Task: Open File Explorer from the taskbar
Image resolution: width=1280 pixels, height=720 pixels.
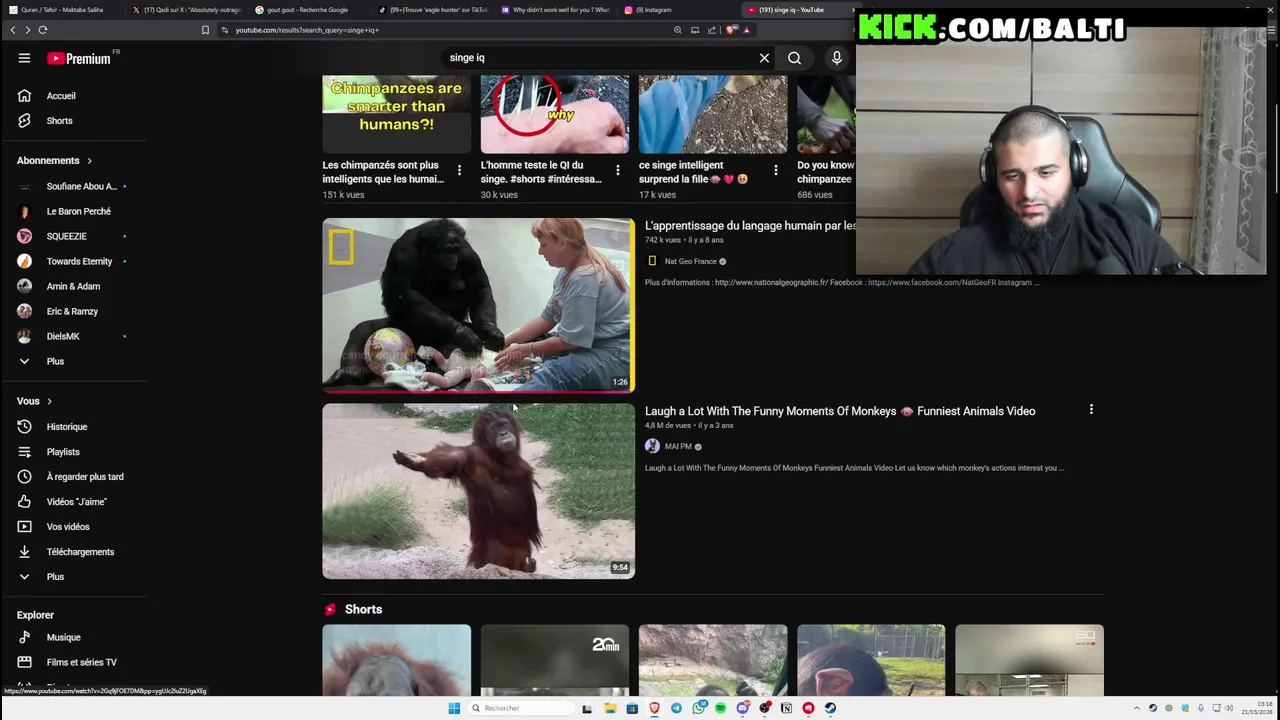Action: coord(610,708)
